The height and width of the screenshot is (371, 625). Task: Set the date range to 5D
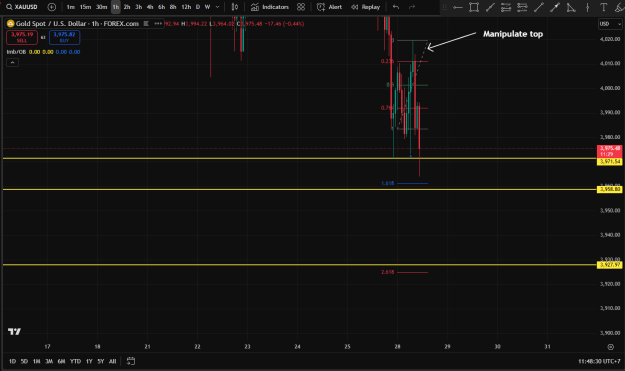click(24, 361)
